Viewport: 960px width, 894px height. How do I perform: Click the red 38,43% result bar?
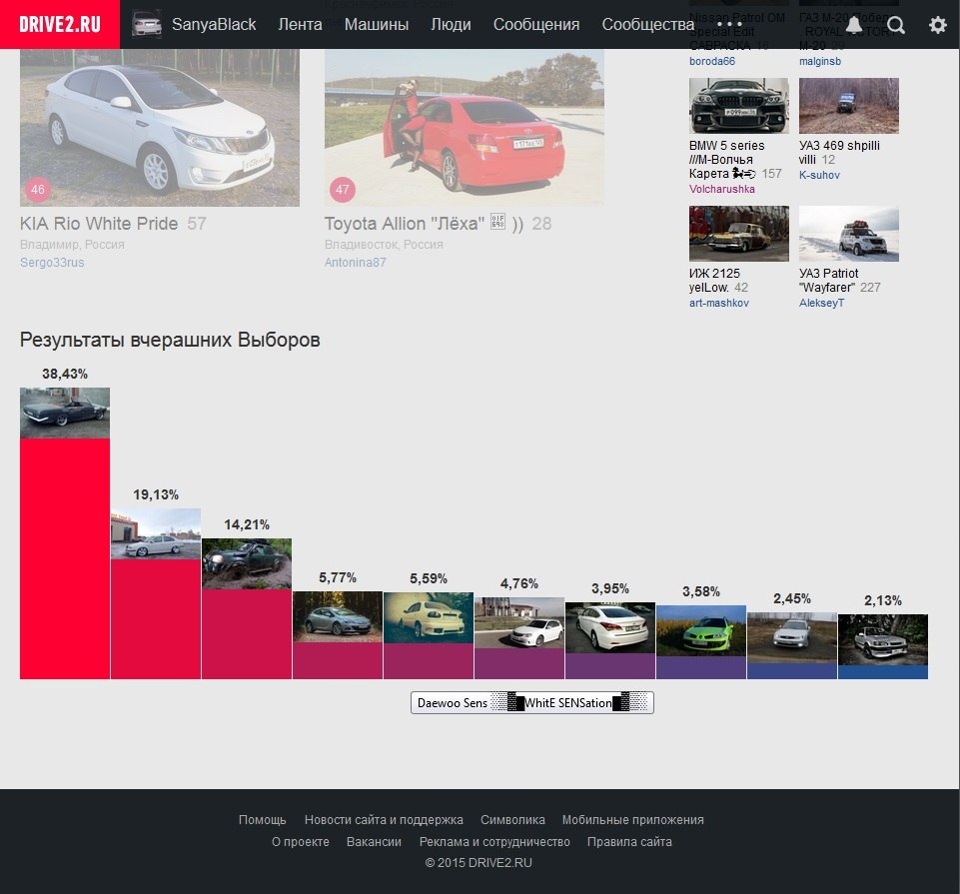[x=65, y=558]
